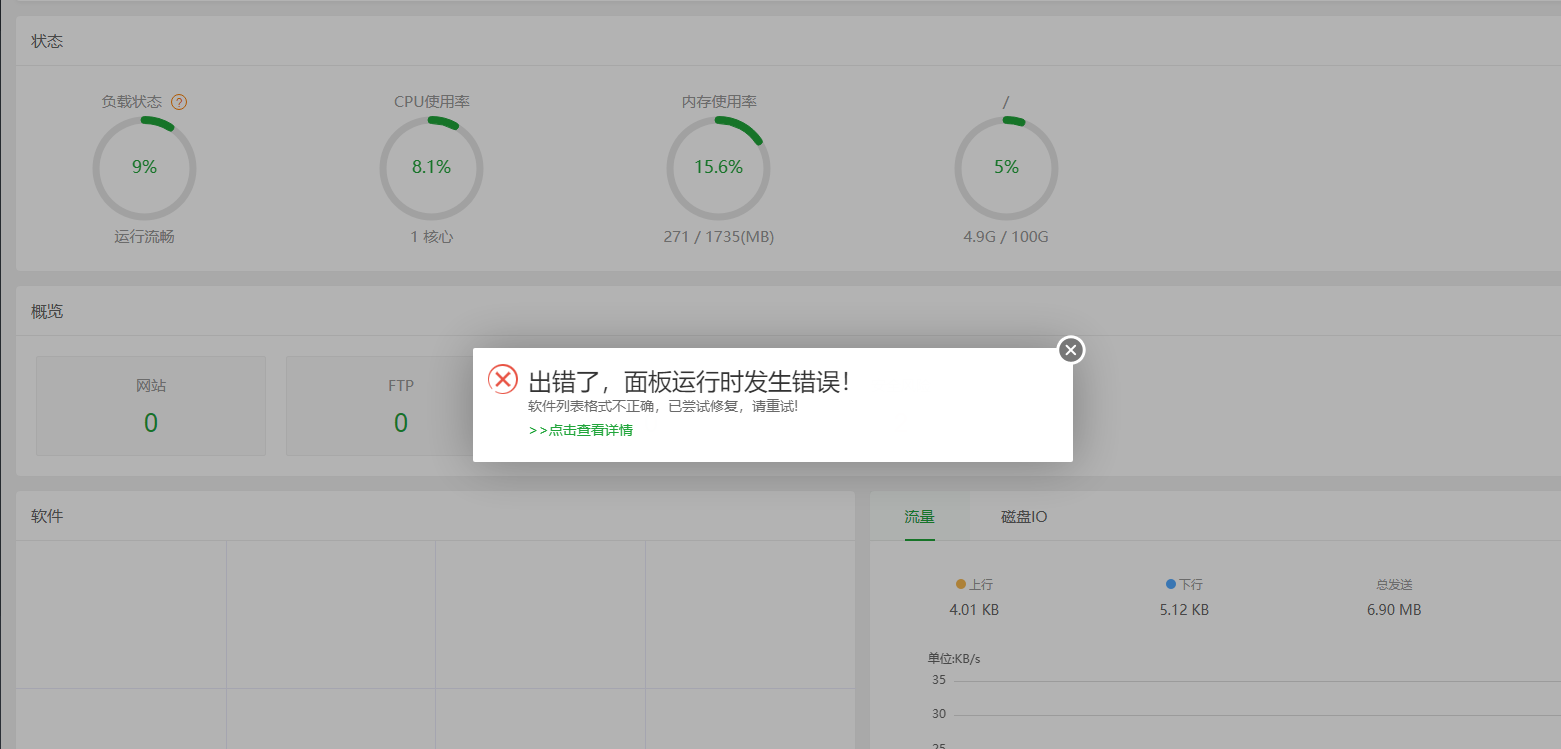Click the disk / 5% gauge
The width and height of the screenshot is (1561, 749).
click(x=1006, y=168)
